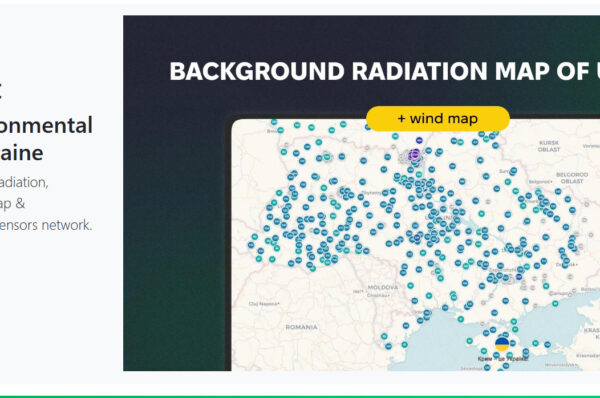Click the 'onmental' heading text
This screenshot has width=600, height=398.
click(x=46, y=125)
